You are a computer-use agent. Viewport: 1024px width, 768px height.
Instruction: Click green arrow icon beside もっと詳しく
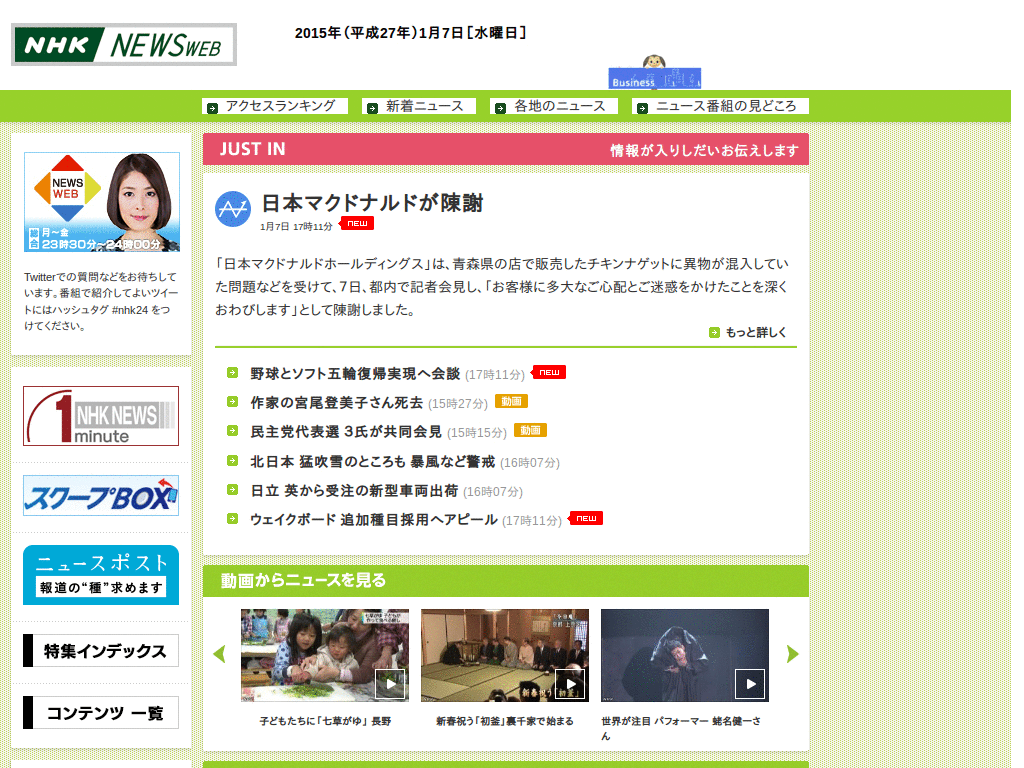[x=714, y=332]
